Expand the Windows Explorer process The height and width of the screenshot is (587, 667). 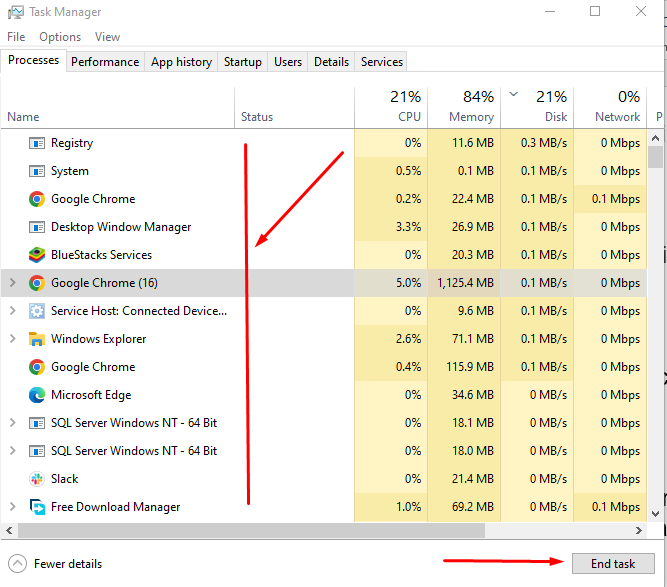tap(12, 339)
